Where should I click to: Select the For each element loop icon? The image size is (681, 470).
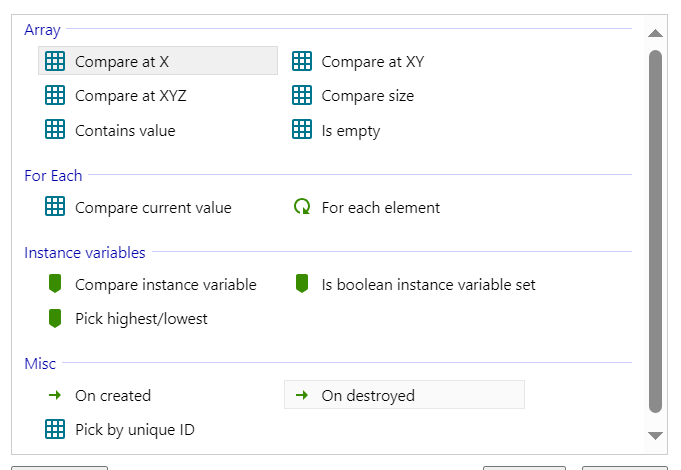pyautogui.click(x=302, y=207)
